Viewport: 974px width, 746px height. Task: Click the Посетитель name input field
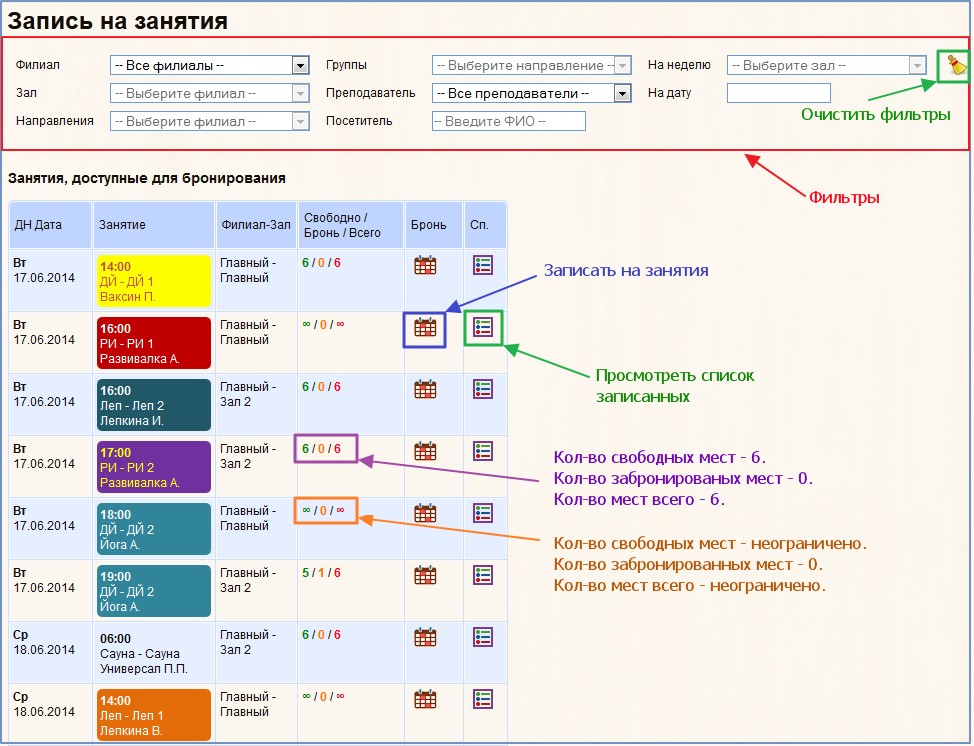(x=509, y=121)
